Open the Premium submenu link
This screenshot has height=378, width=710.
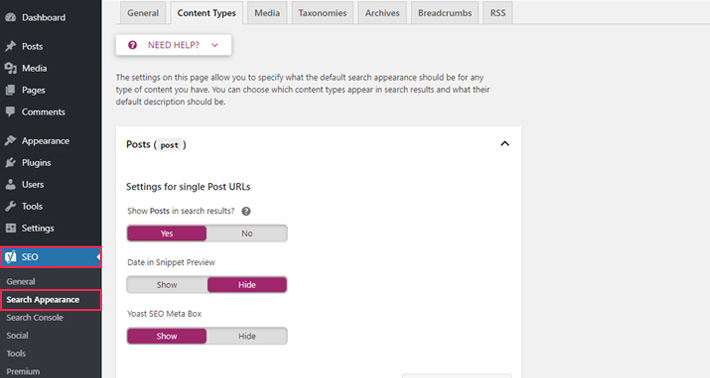click(x=23, y=372)
